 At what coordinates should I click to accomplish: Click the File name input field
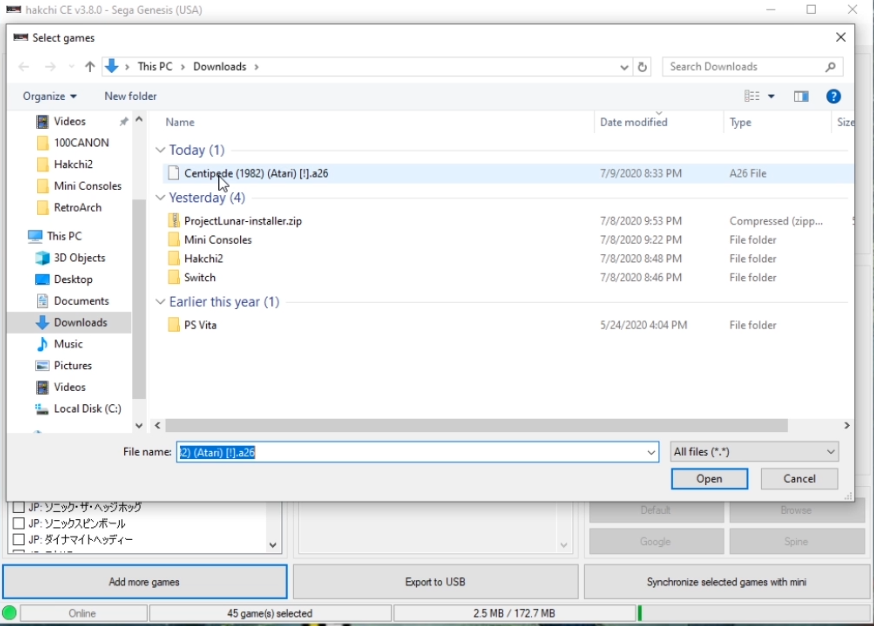click(417, 452)
